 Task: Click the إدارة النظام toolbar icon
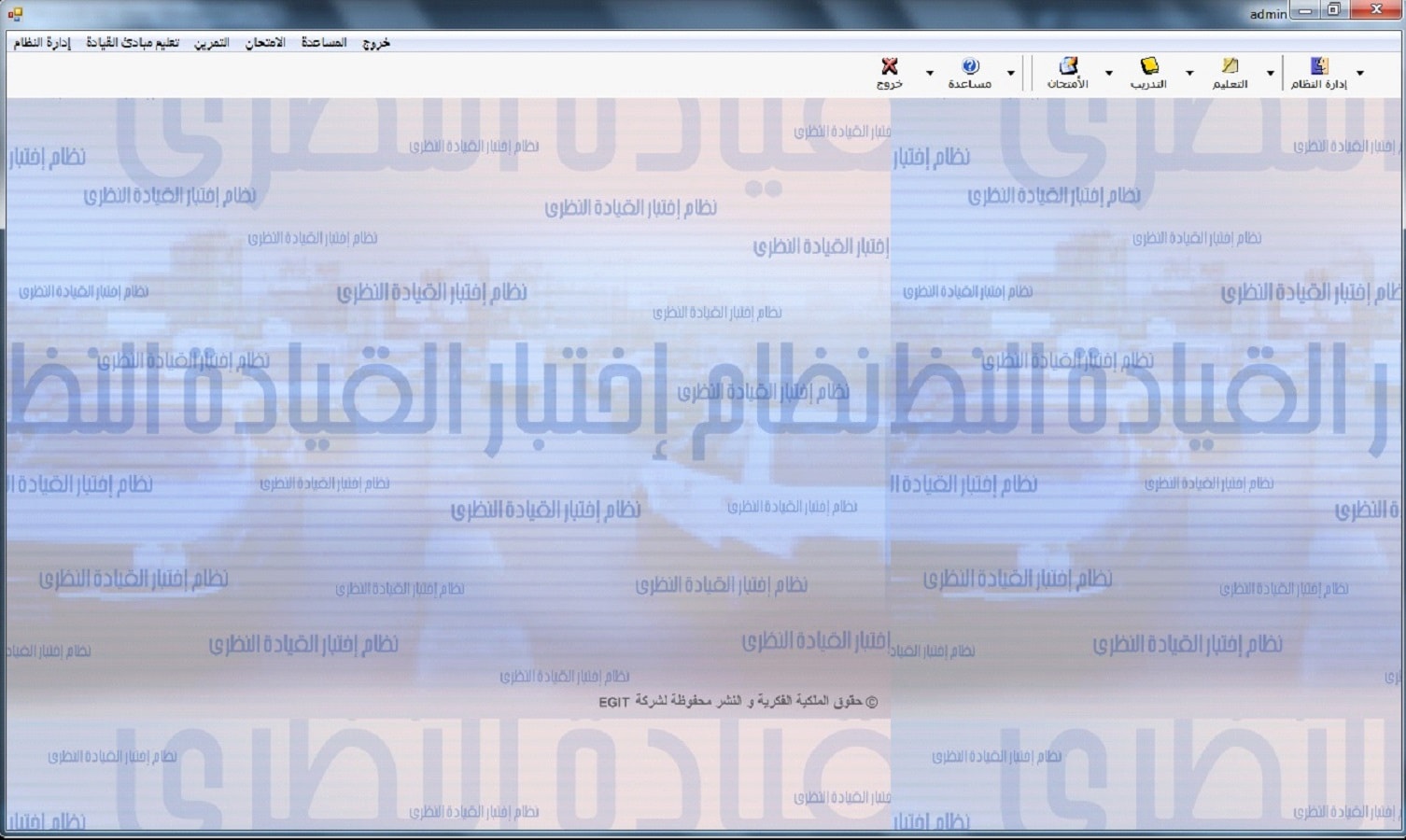pyautogui.click(x=1318, y=66)
